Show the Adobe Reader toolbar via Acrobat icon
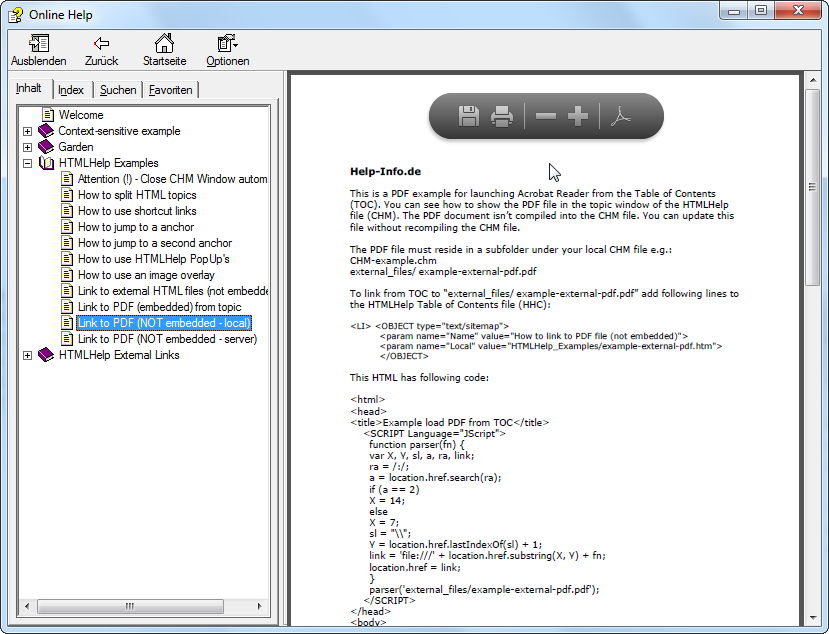Image resolution: width=829 pixels, height=634 pixels. 621,116
